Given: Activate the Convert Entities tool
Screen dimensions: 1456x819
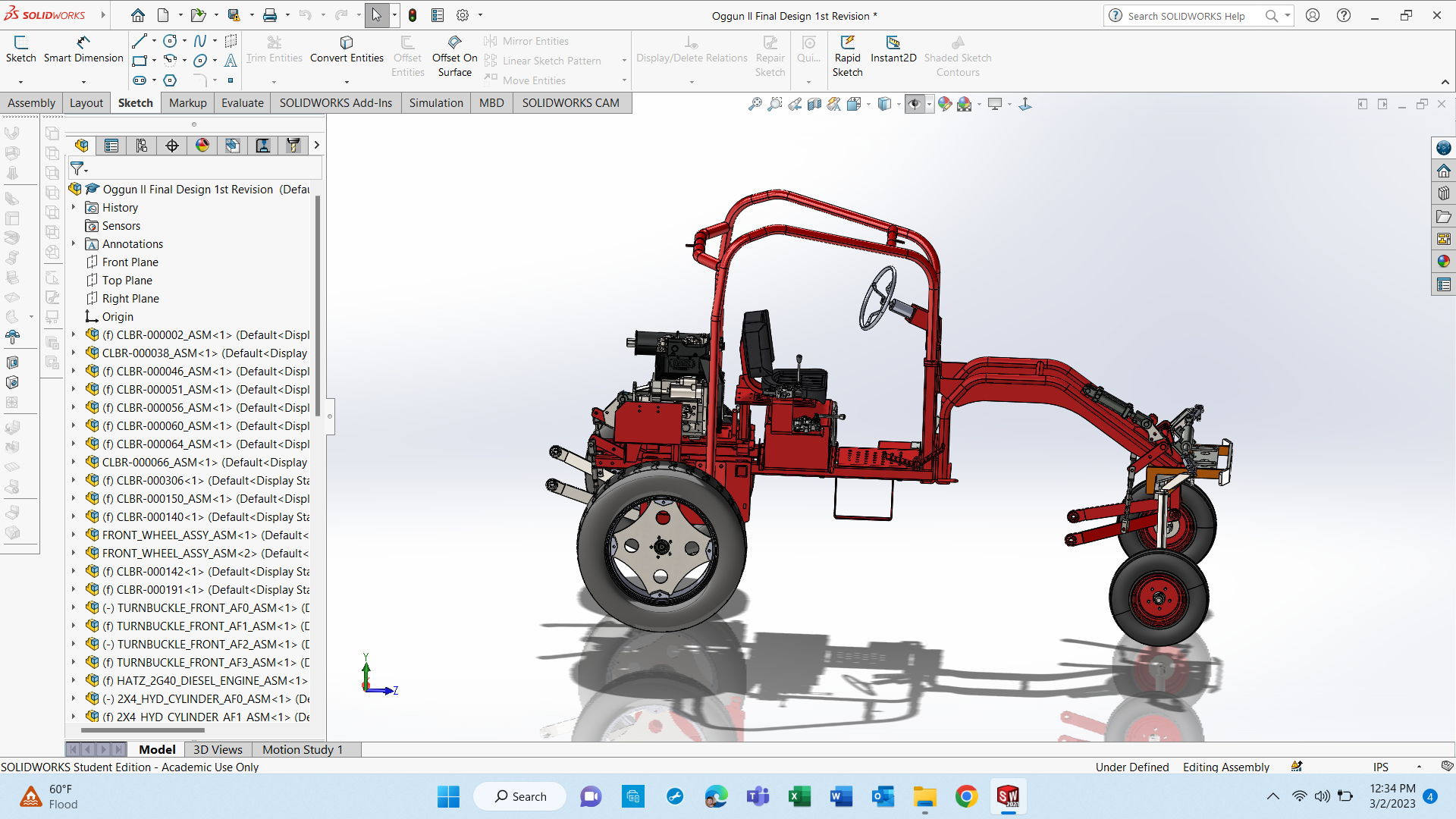Looking at the screenshot, I should 347,50.
